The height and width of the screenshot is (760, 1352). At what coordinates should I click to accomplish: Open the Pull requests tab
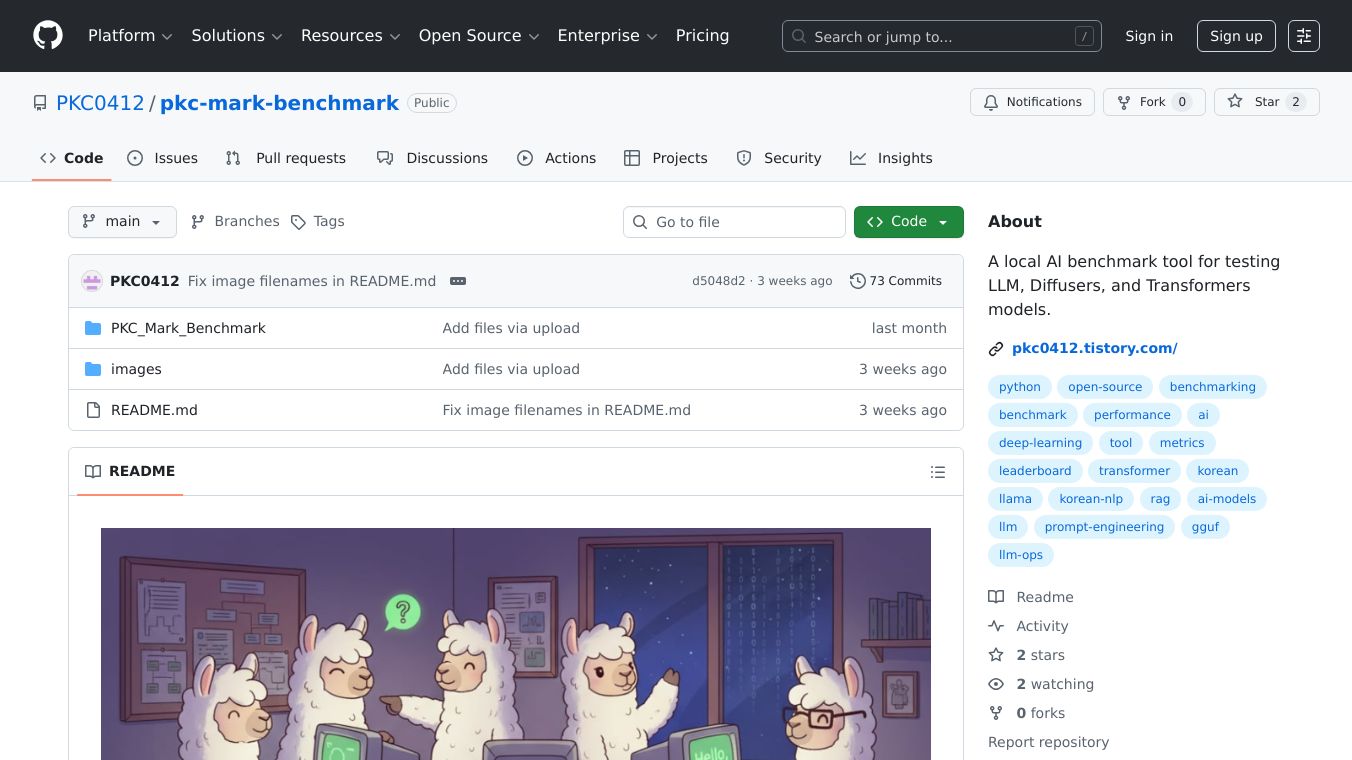click(286, 158)
